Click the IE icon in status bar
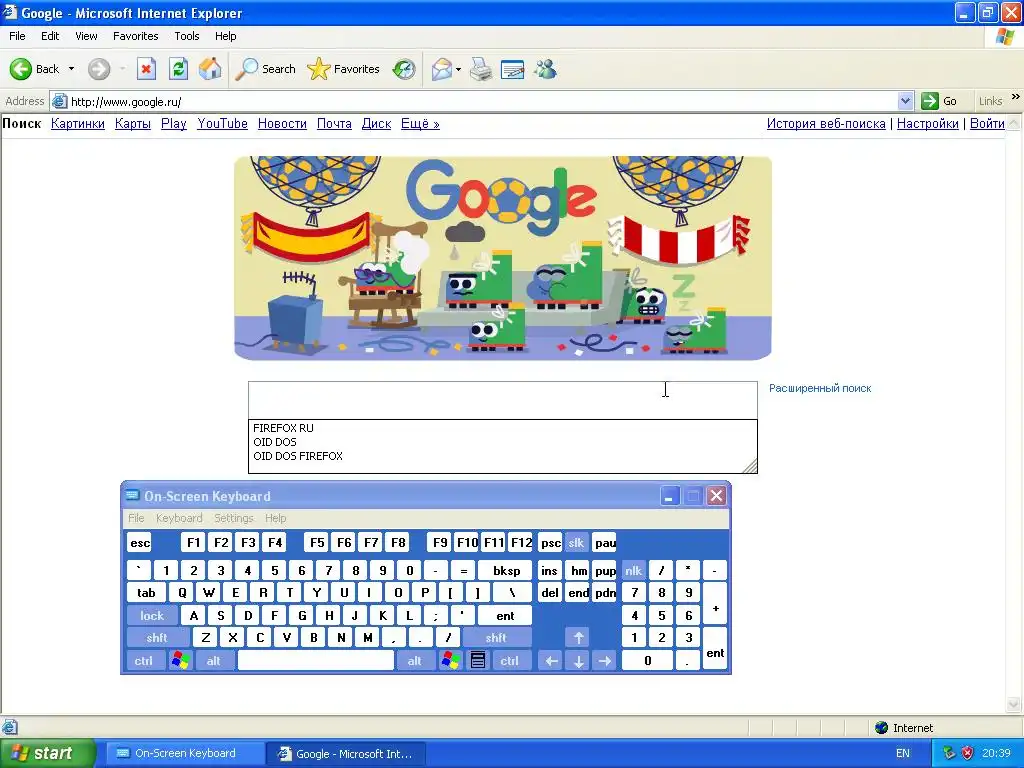 [x=10, y=727]
